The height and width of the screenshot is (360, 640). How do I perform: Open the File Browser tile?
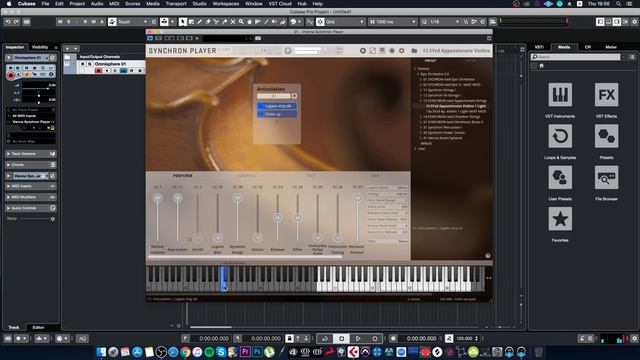pos(606,178)
